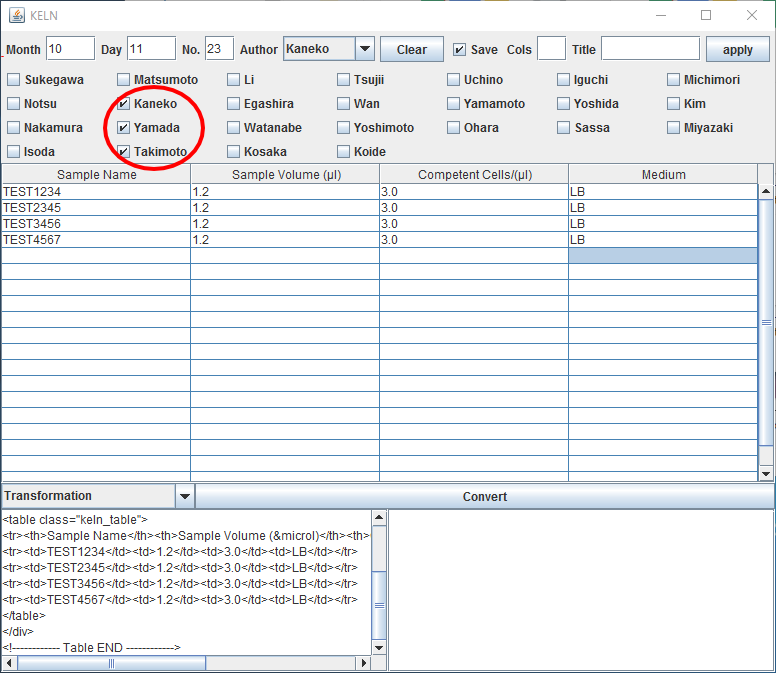Viewport: 776px width, 673px height.
Task: Tick the Notsu checkbox
Action: (x=14, y=103)
